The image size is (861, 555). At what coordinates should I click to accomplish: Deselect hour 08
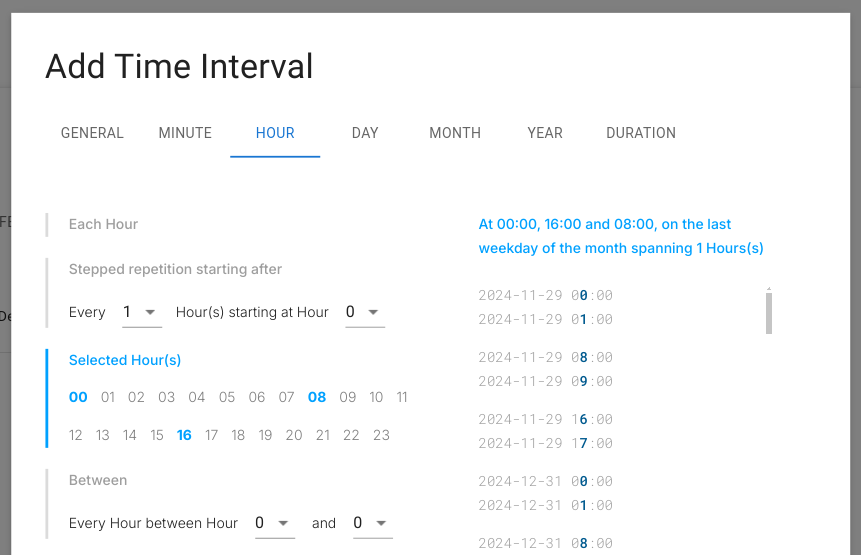[x=317, y=397]
